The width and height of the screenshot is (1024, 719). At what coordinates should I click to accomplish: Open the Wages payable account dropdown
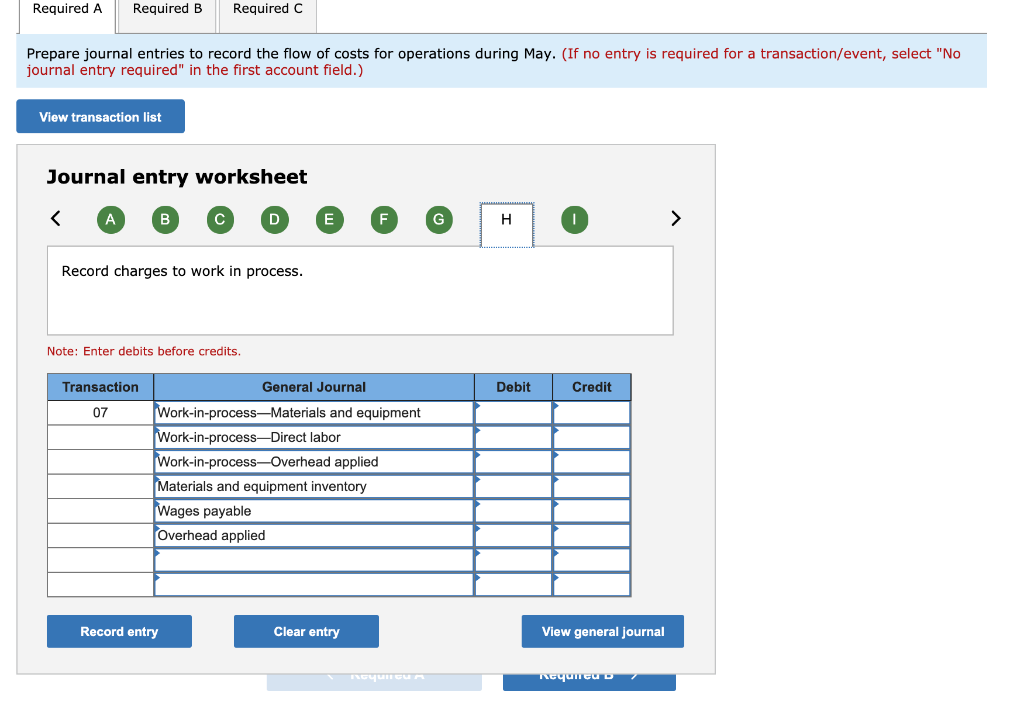pyautogui.click(x=313, y=510)
